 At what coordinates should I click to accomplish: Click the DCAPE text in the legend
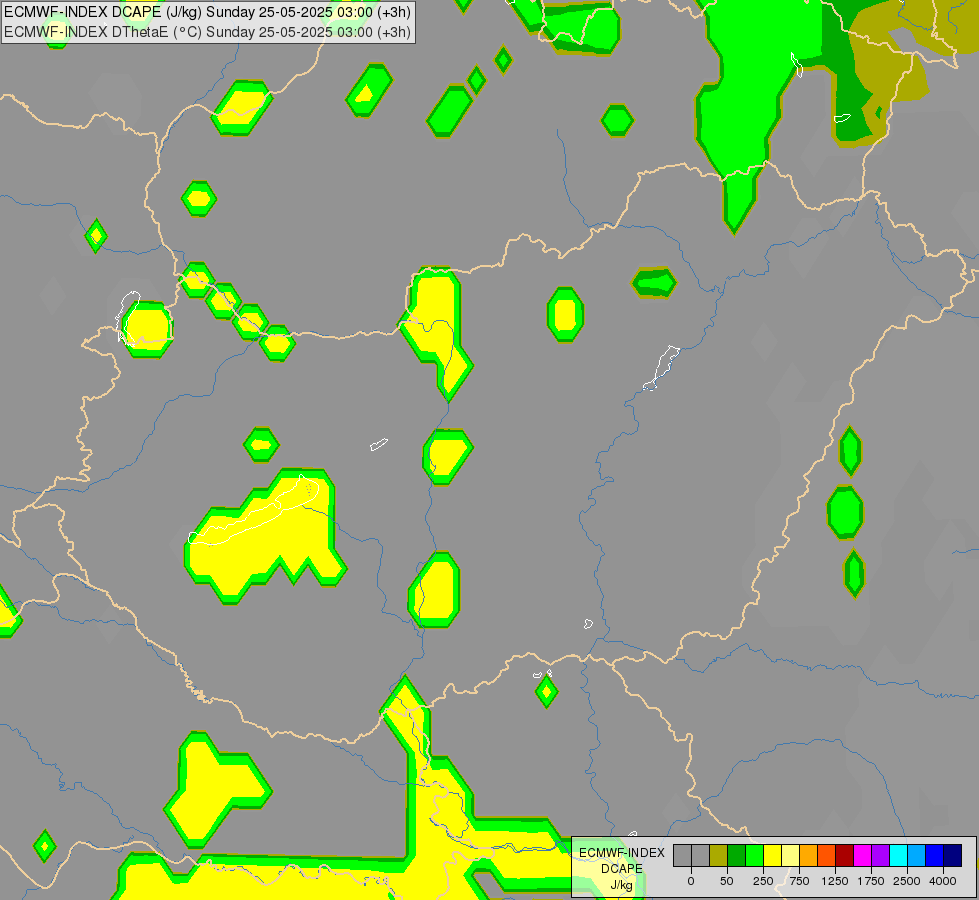[x=622, y=869]
